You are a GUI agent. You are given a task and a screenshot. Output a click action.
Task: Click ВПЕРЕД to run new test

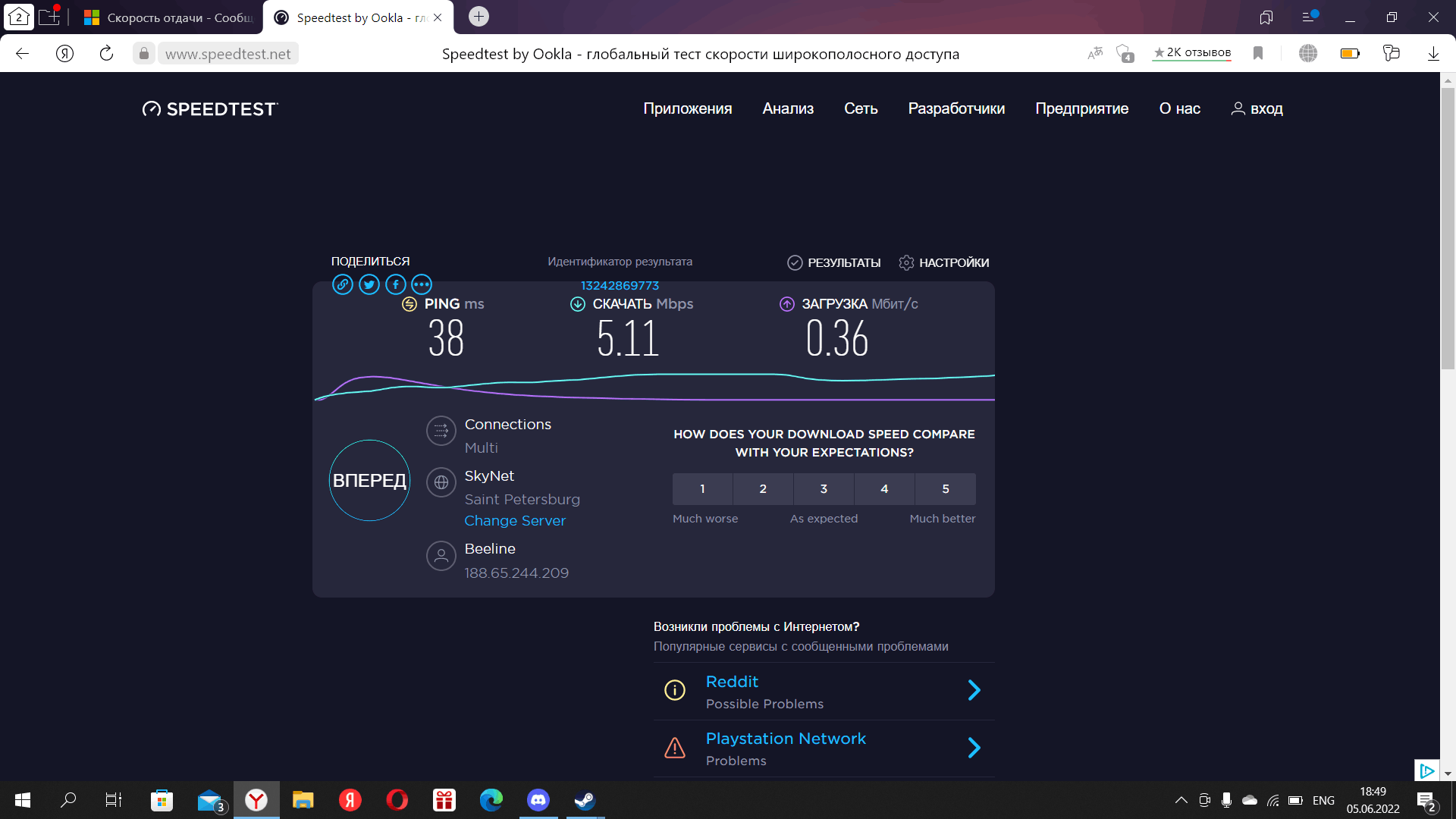coord(369,480)
